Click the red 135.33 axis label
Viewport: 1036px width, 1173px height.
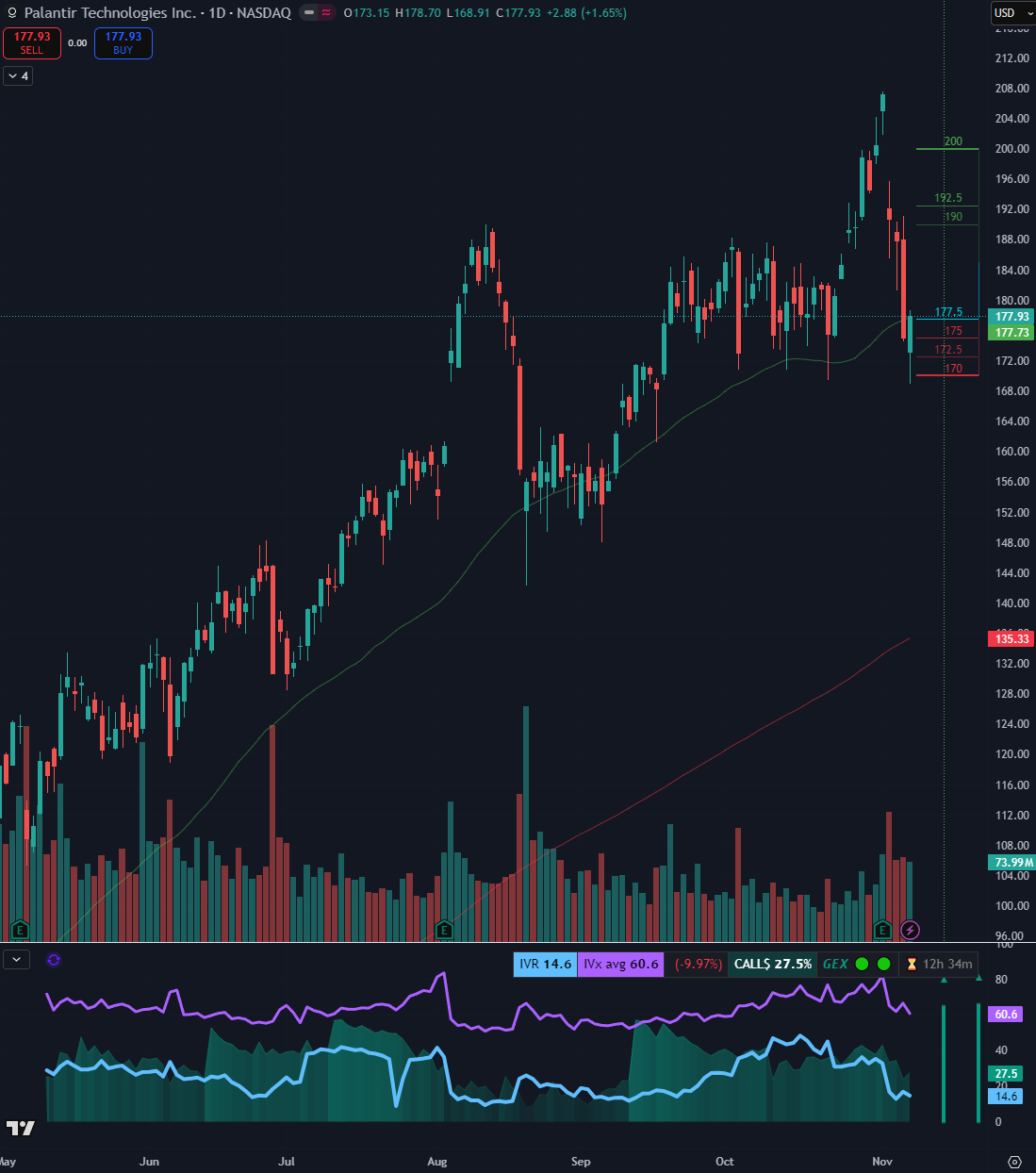(x=1011, y=639)
